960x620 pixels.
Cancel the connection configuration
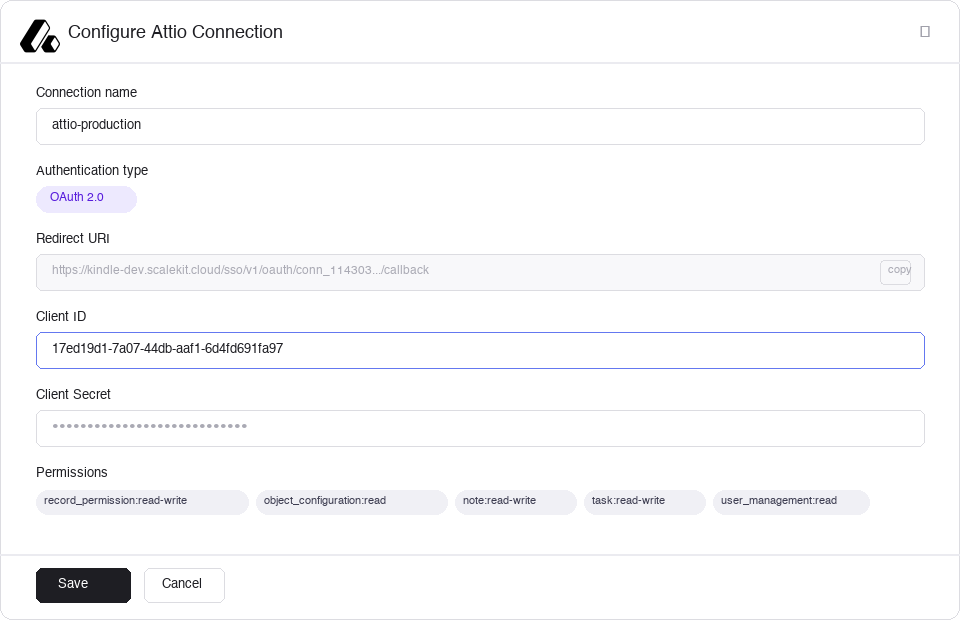pos(184,585)
